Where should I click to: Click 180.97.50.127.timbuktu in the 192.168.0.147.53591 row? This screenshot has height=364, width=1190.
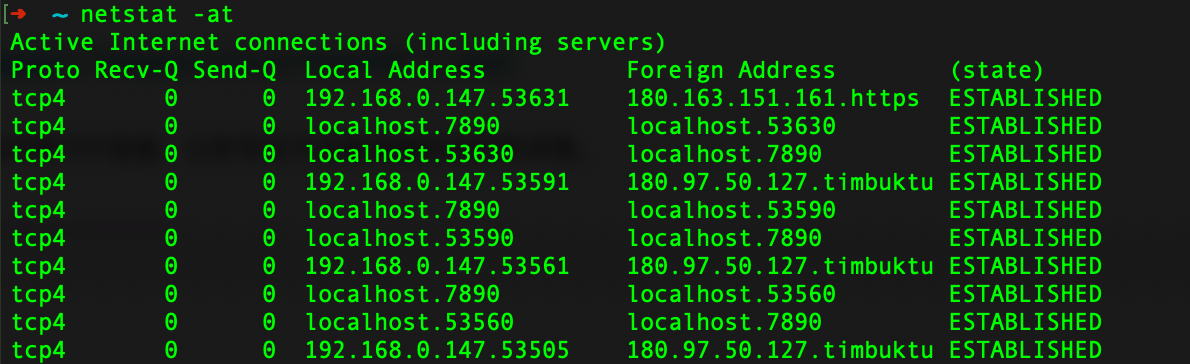point(780,183)
